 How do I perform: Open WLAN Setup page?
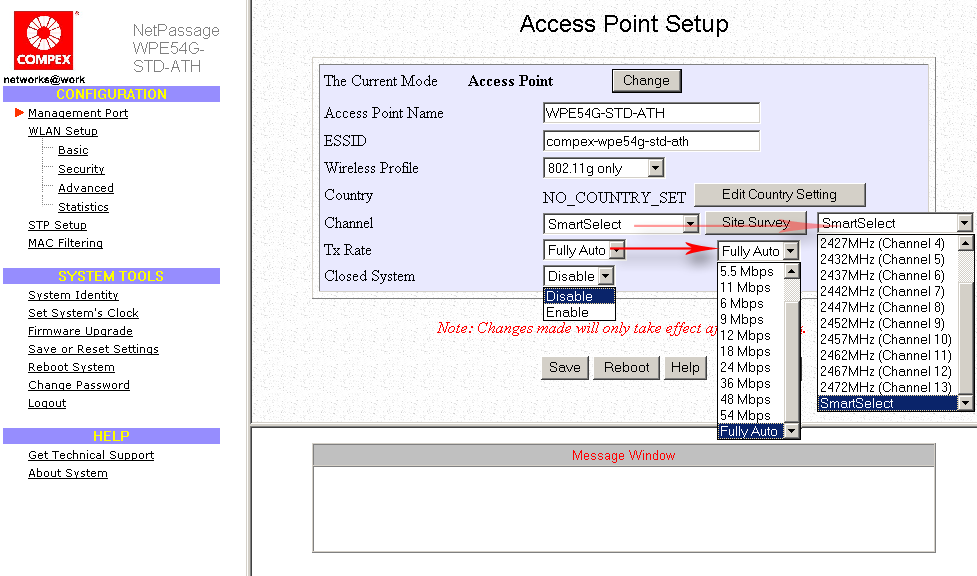(63, 131)
